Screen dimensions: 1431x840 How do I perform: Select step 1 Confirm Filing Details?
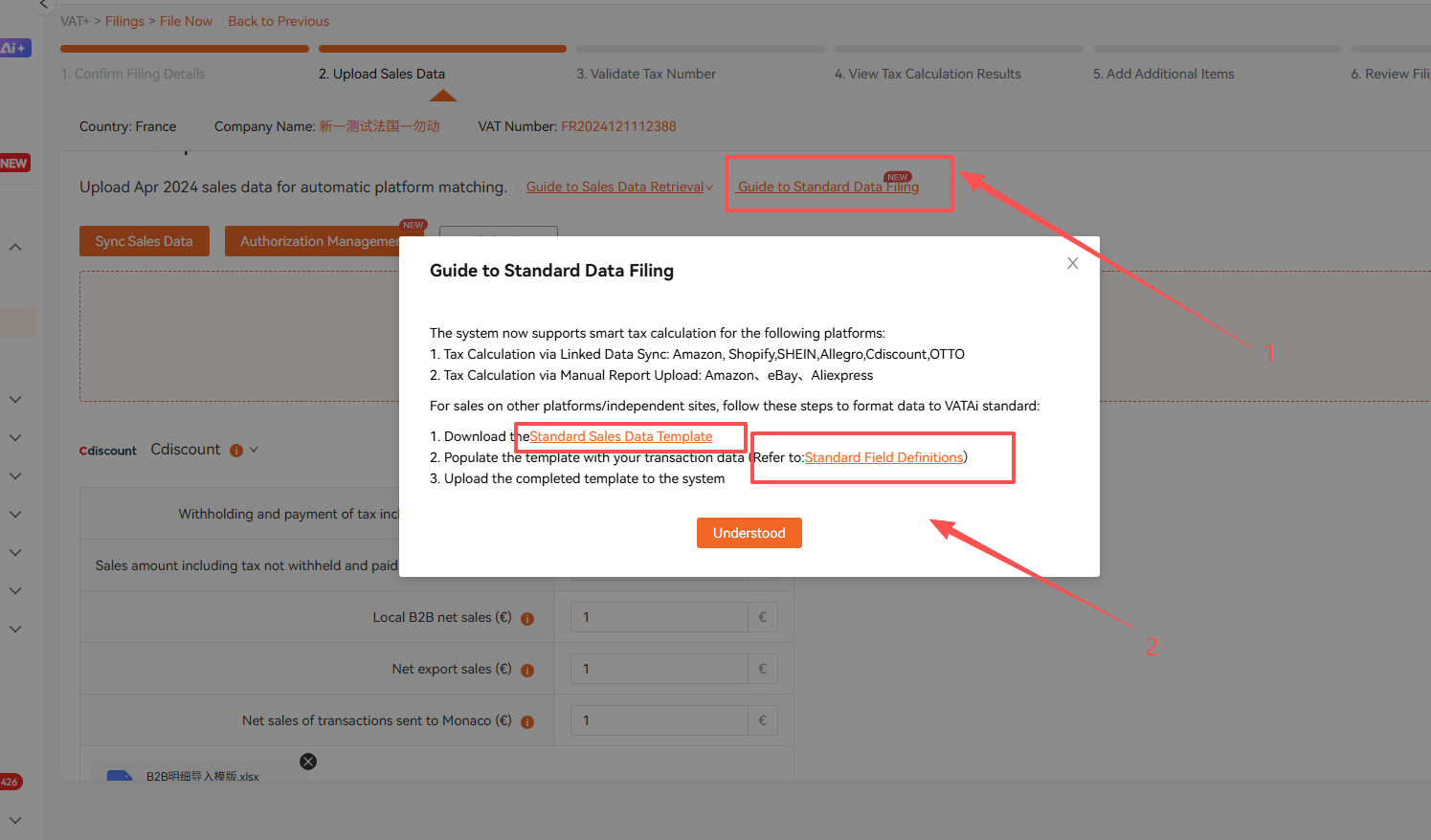click(x=133, y=74)
